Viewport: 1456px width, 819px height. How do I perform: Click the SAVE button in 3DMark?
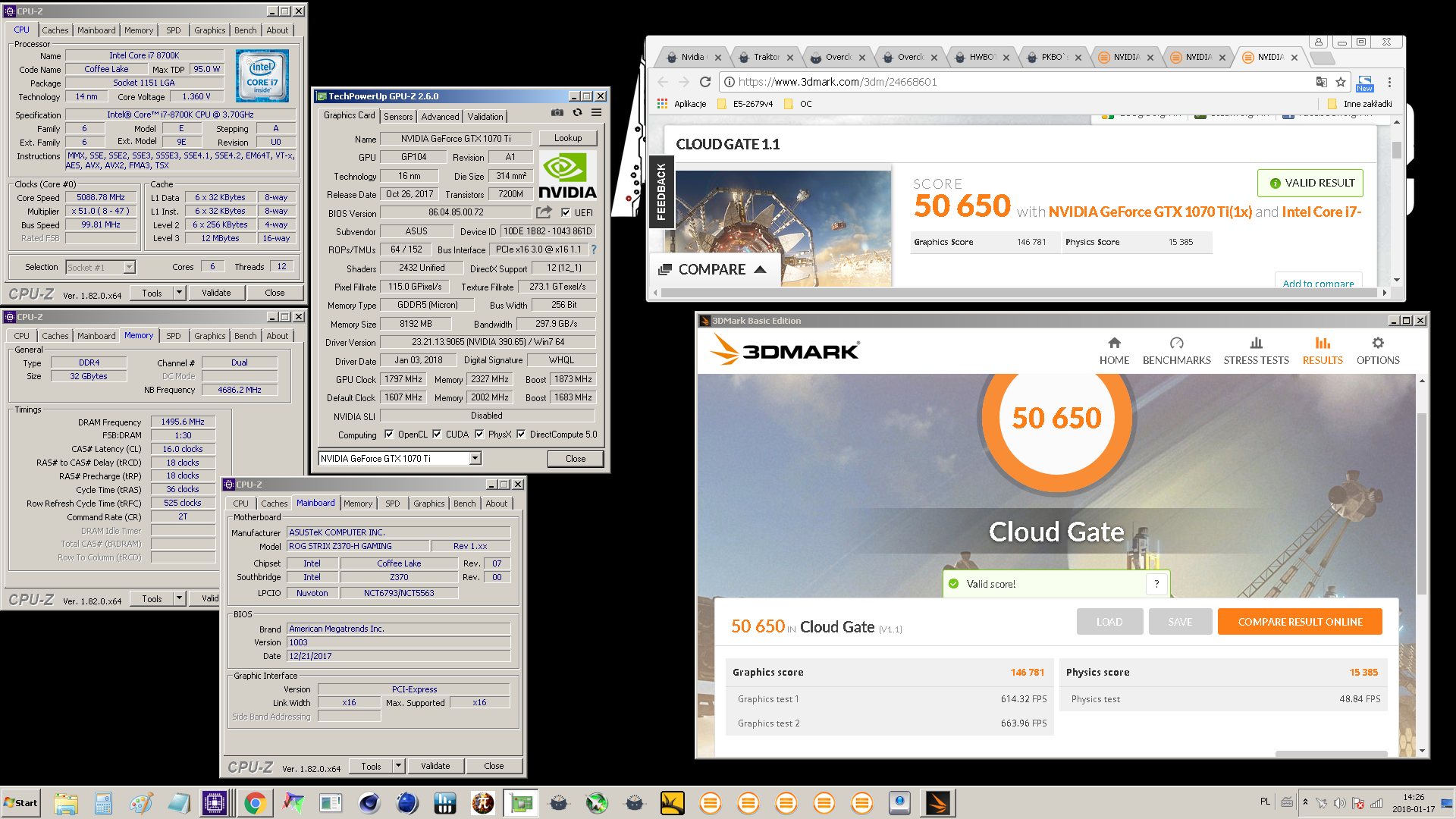1180,621
